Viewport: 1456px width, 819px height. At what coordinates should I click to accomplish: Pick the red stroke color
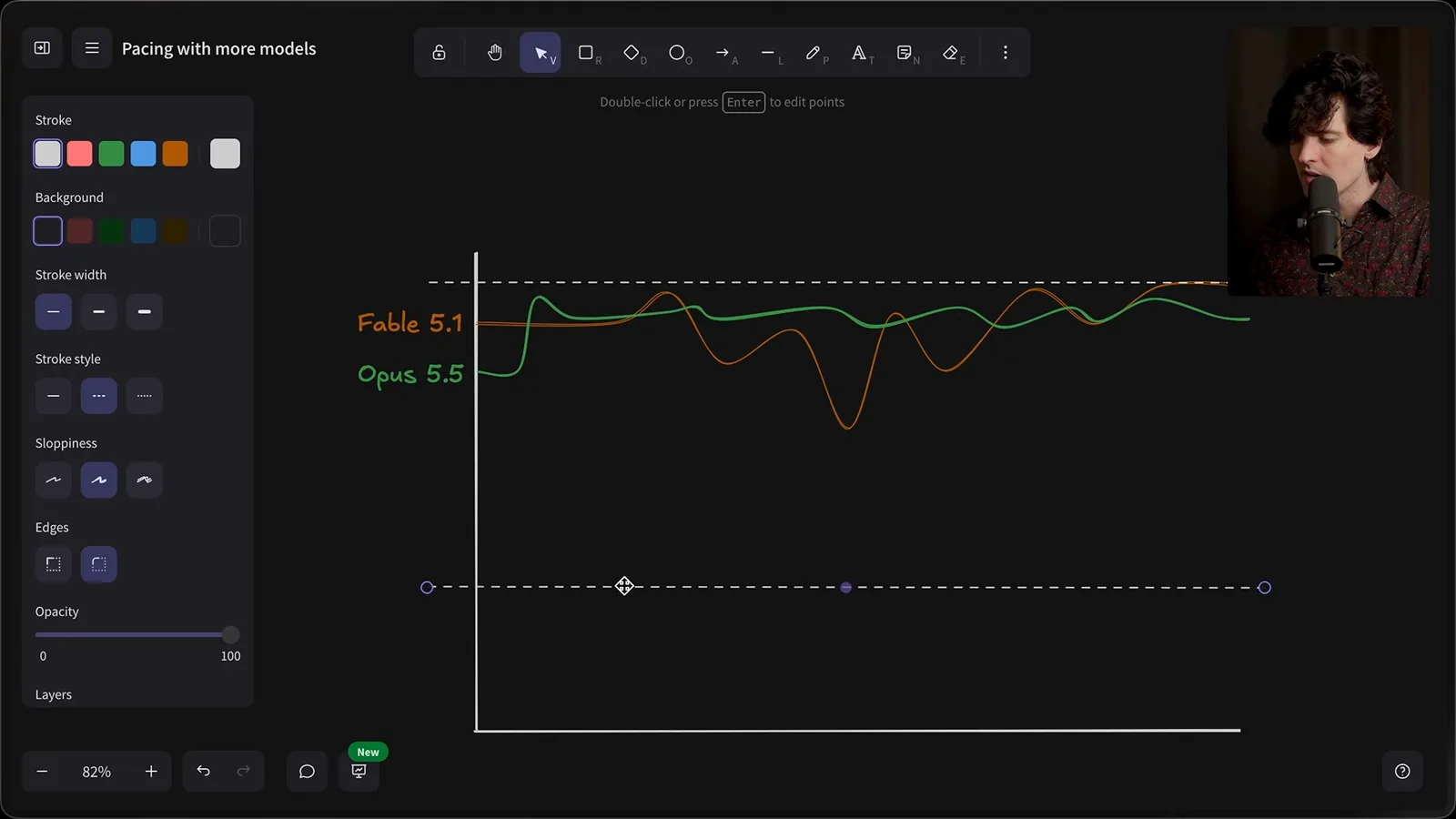click(x=79, y=154)
